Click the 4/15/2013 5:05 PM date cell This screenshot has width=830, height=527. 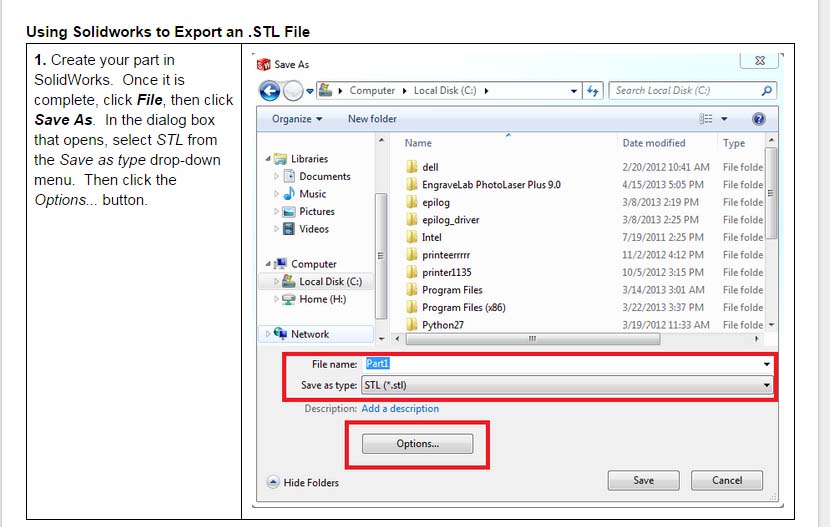point(663,185)
